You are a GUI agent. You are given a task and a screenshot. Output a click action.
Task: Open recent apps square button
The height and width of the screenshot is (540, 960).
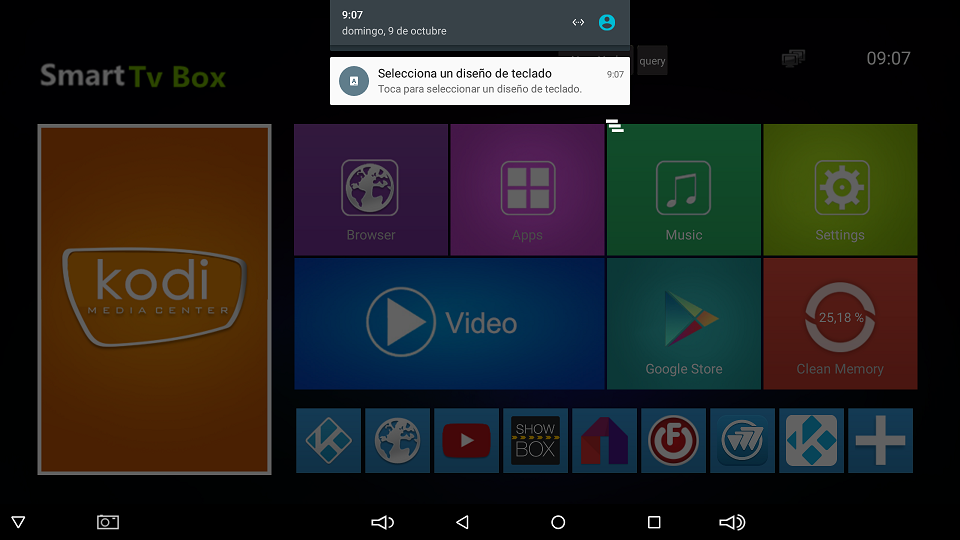654,522
